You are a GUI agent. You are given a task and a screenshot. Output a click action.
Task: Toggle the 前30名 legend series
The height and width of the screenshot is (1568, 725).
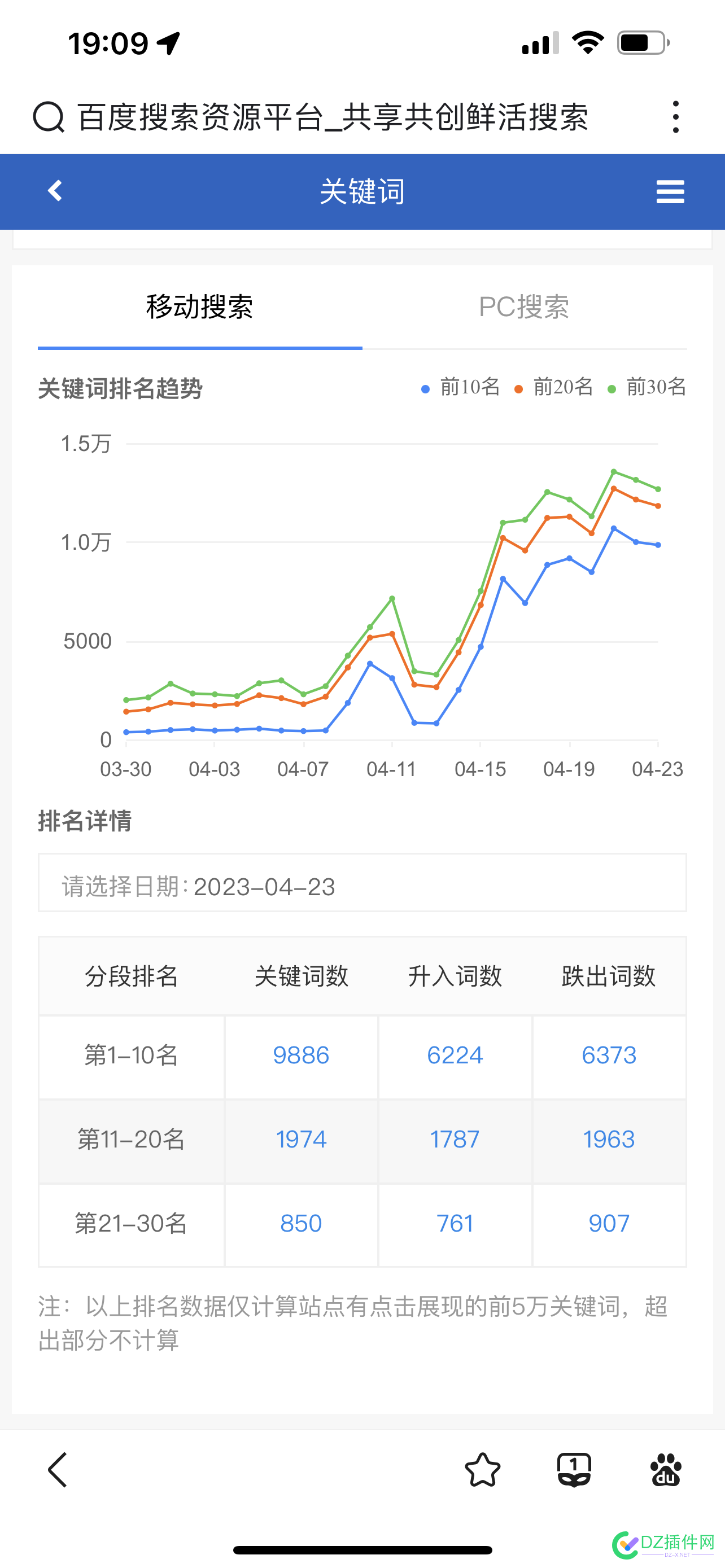647,387
